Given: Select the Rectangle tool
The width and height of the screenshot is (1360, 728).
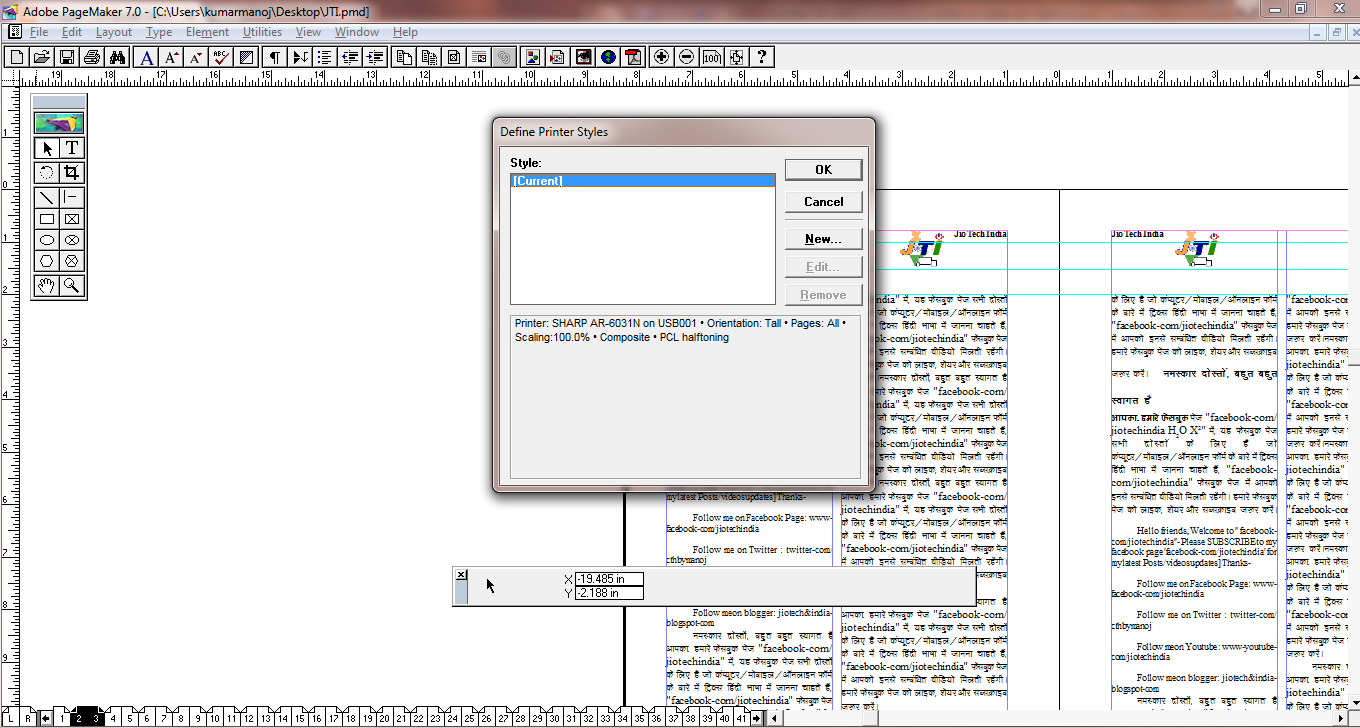Looking at the screenshot, I should 45,218.
